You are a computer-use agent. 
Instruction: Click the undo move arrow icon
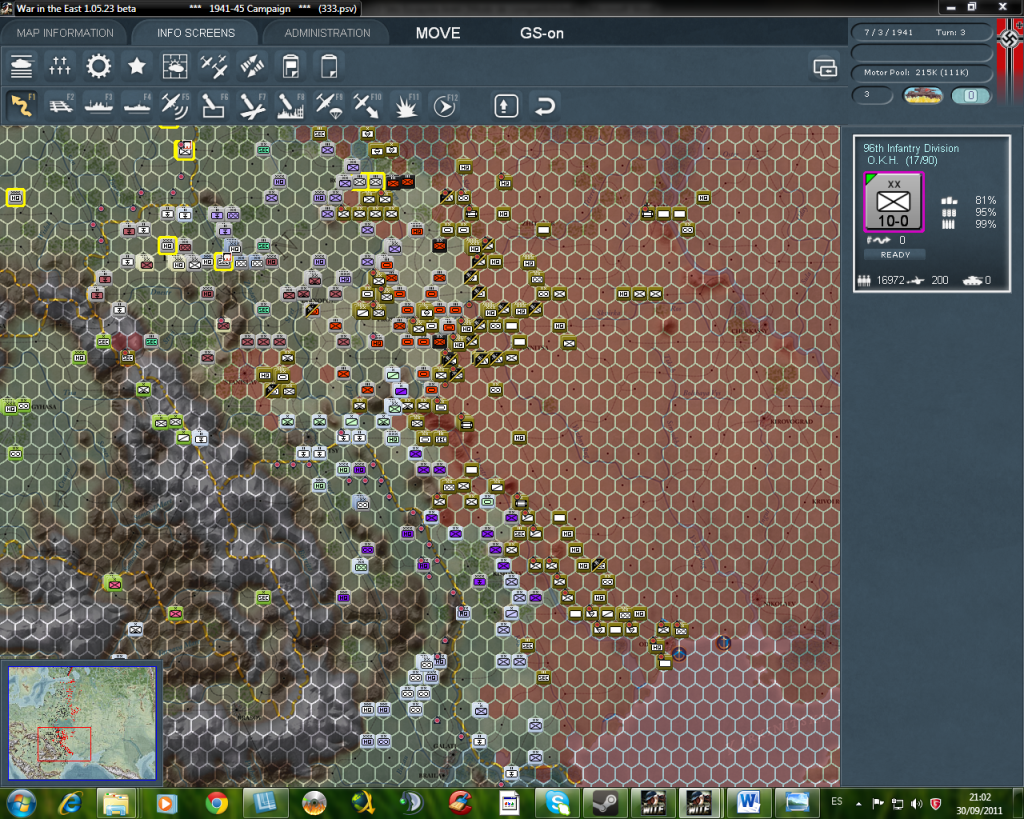tap(545, 106)
